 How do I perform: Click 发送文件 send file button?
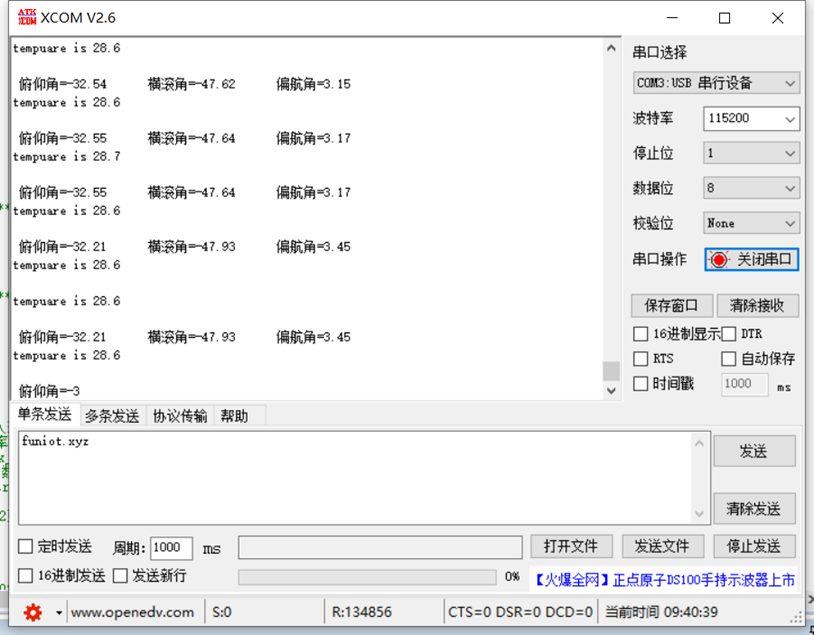(662, 546)
